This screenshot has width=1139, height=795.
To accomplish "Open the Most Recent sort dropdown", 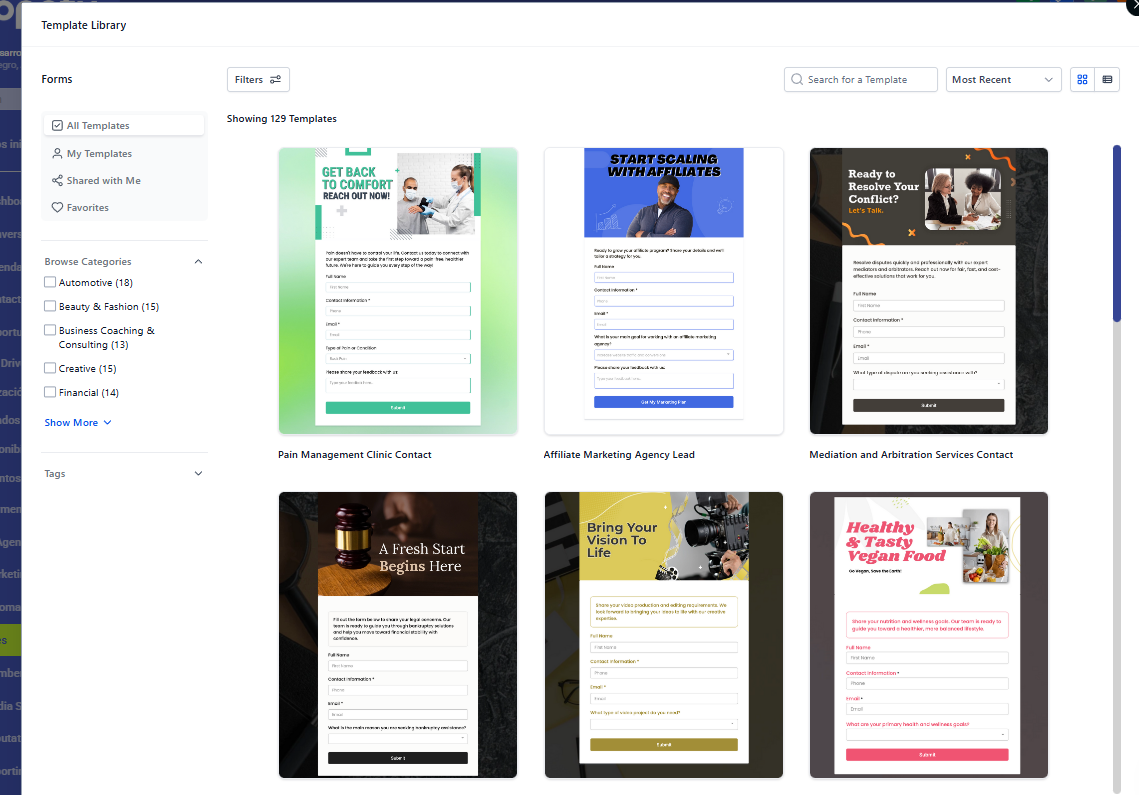I will pyautogui.click(x=1003, y=80).
